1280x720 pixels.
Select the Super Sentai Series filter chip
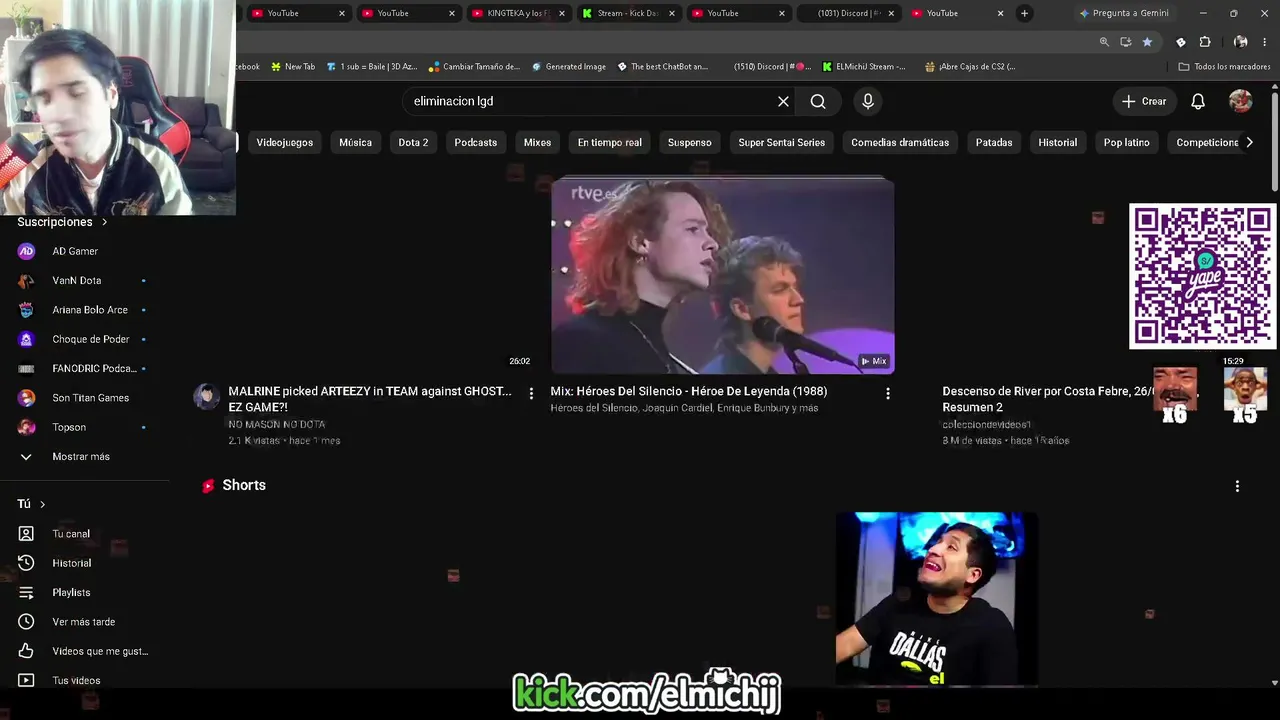pyautogui.click(x=782, y=142)
